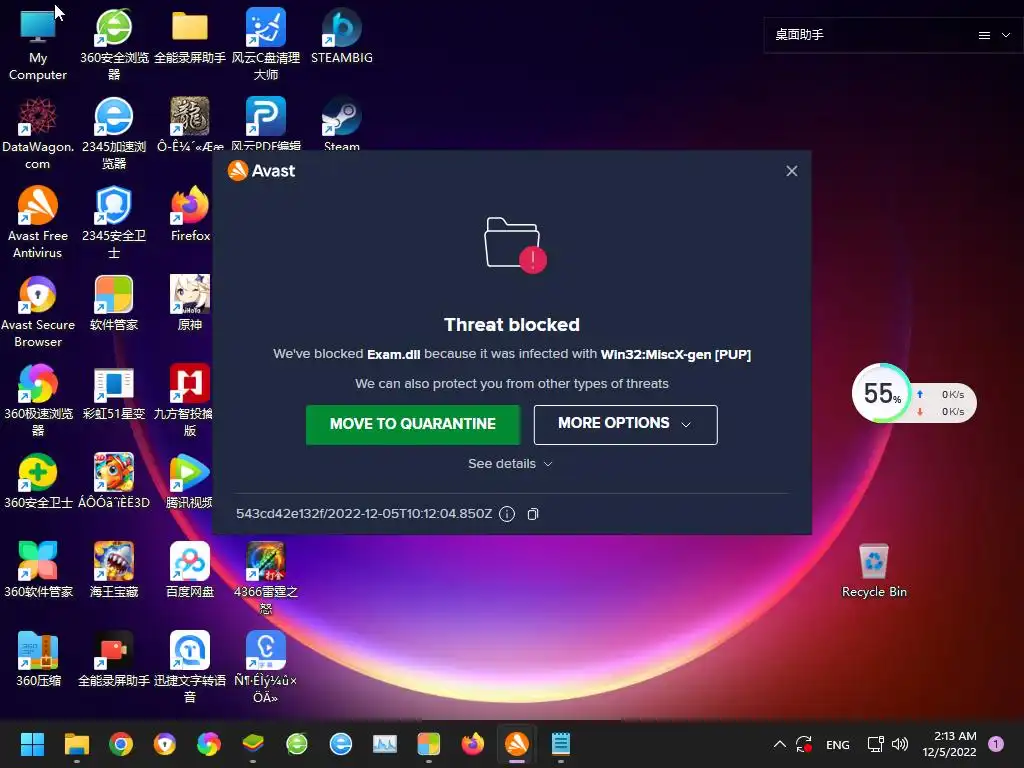Copy the threat ID with copy icon

coord(533,514)
